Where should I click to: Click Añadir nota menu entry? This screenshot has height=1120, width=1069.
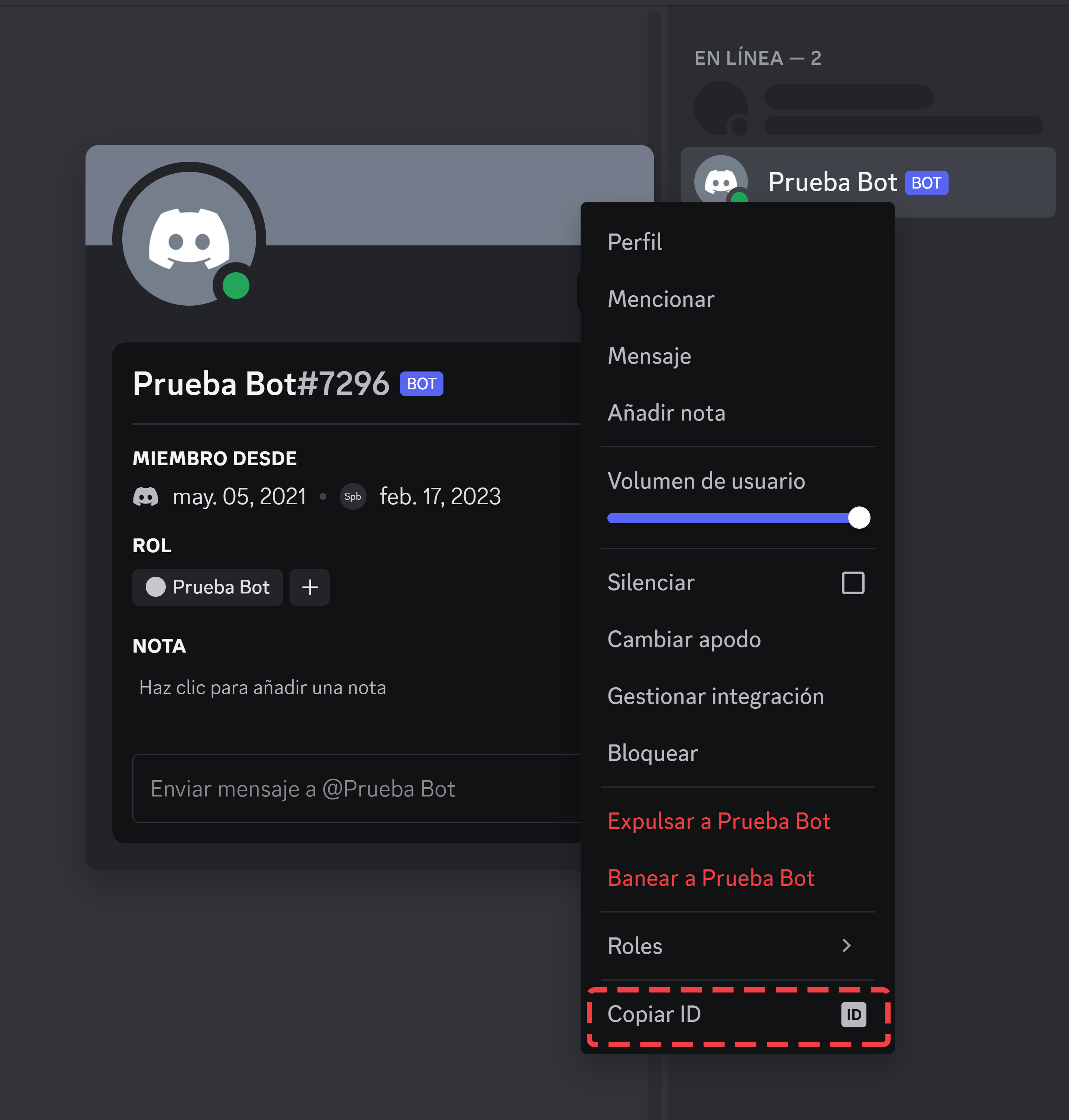(x=737, y=413)
